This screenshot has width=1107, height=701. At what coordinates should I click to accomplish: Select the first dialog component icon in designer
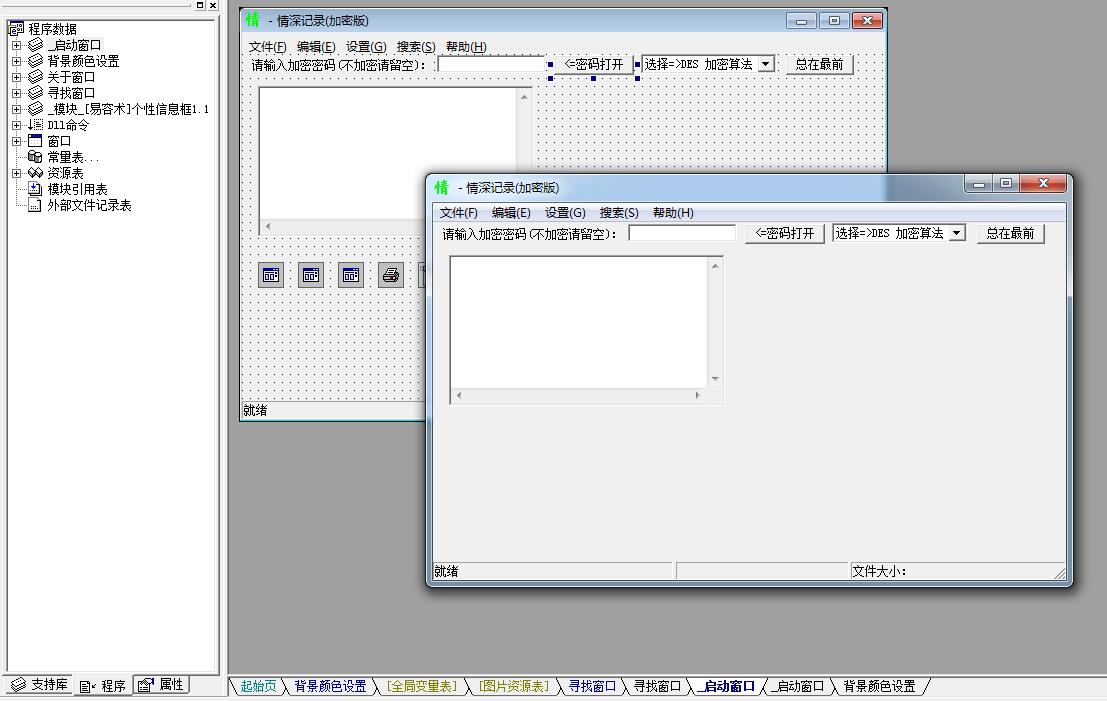tap(271, 275)
